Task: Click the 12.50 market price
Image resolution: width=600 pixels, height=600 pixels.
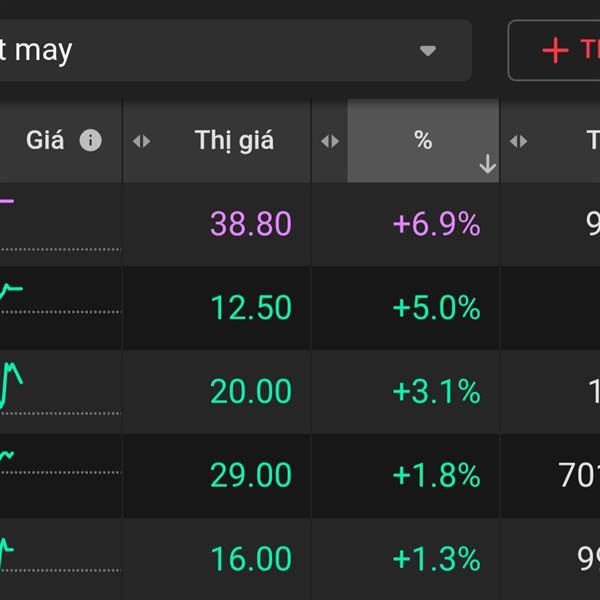Action: tap(250, 308)
